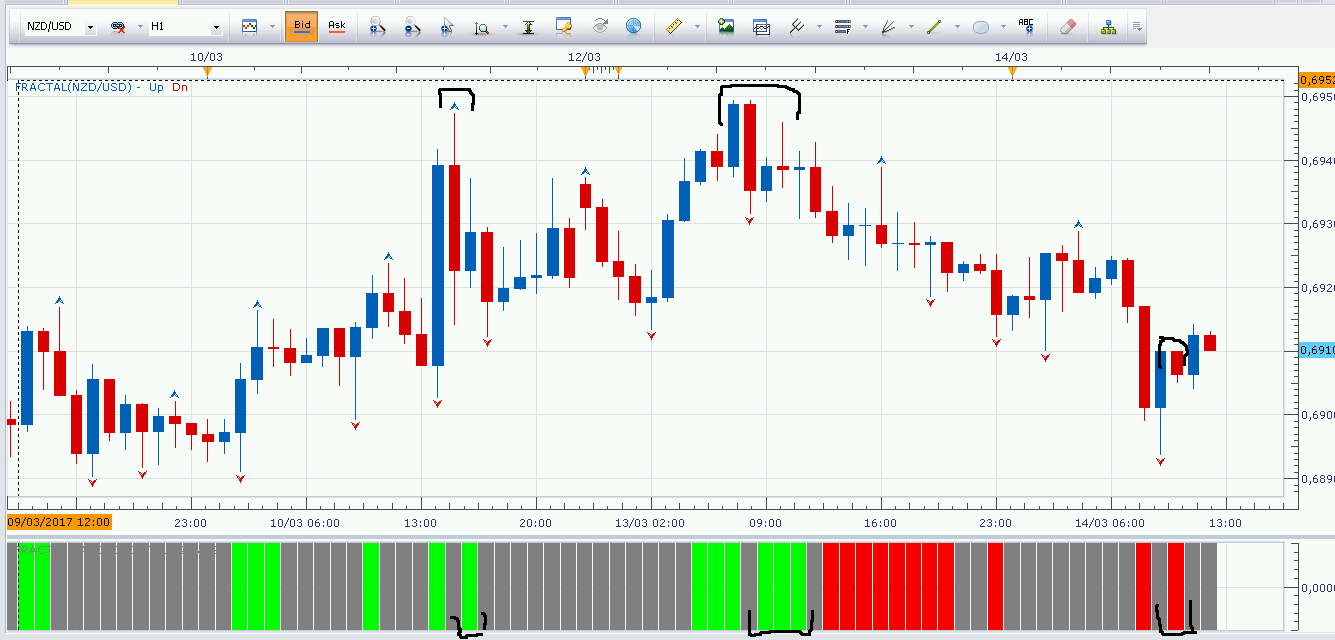Click the vertical autoscale icon
Viewport: 1335px width, 640px height.
tap(530, 27)
